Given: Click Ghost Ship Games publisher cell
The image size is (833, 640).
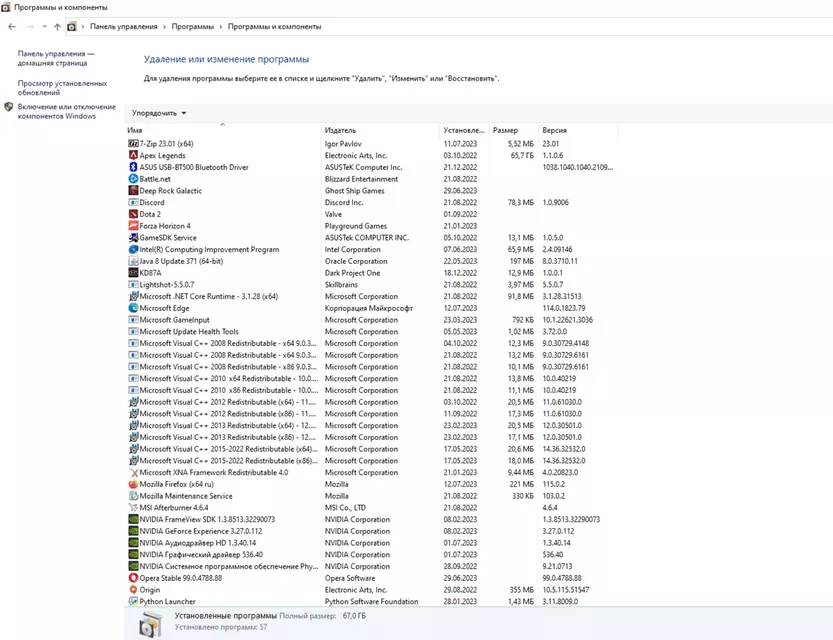Looking at the screenshot, I should pyautogui.click(x=354, y=191).
